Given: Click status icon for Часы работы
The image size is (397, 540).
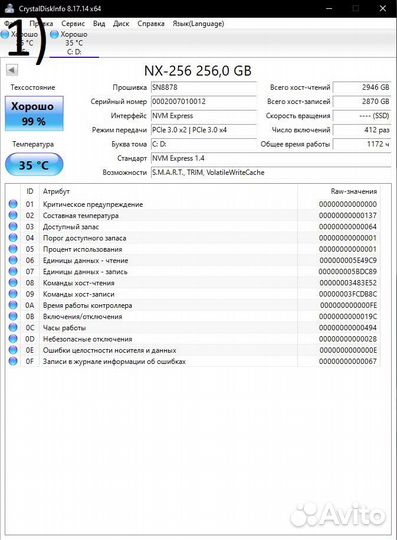Looking at the screenshot, I should coord(13,328).
